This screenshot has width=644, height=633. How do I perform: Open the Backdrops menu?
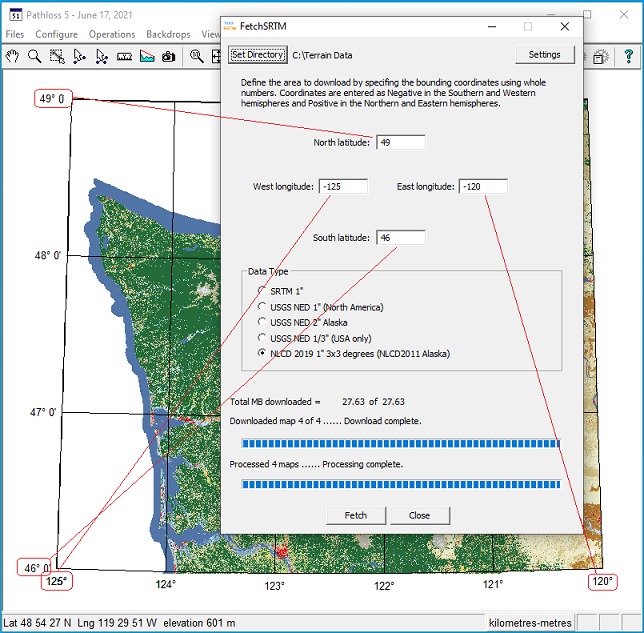[x=168, y=34]
